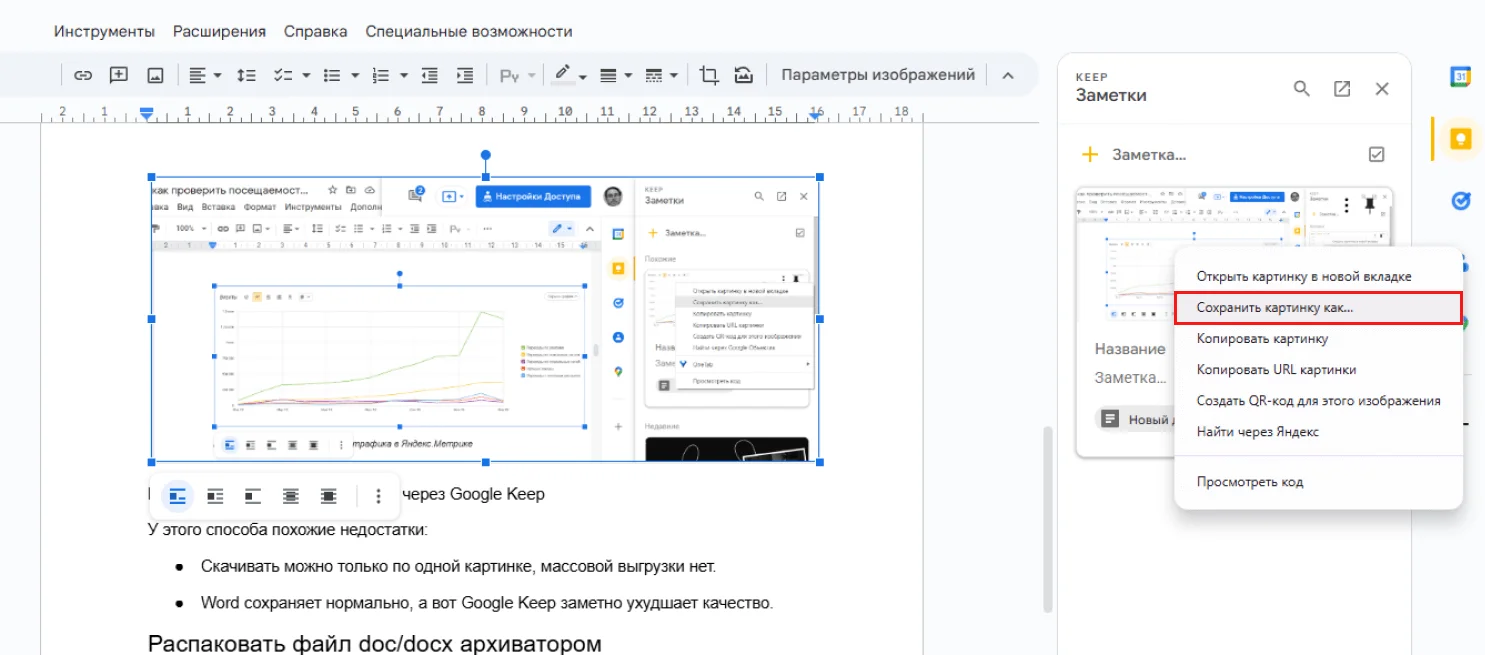Open Google Calendar from side panel
The height and width of the screenshot is (655, 1485).
point(1460,77)
